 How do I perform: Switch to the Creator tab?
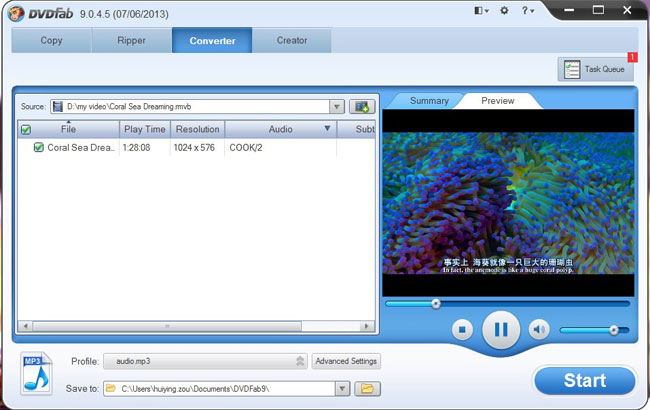[x=292, y=40]
